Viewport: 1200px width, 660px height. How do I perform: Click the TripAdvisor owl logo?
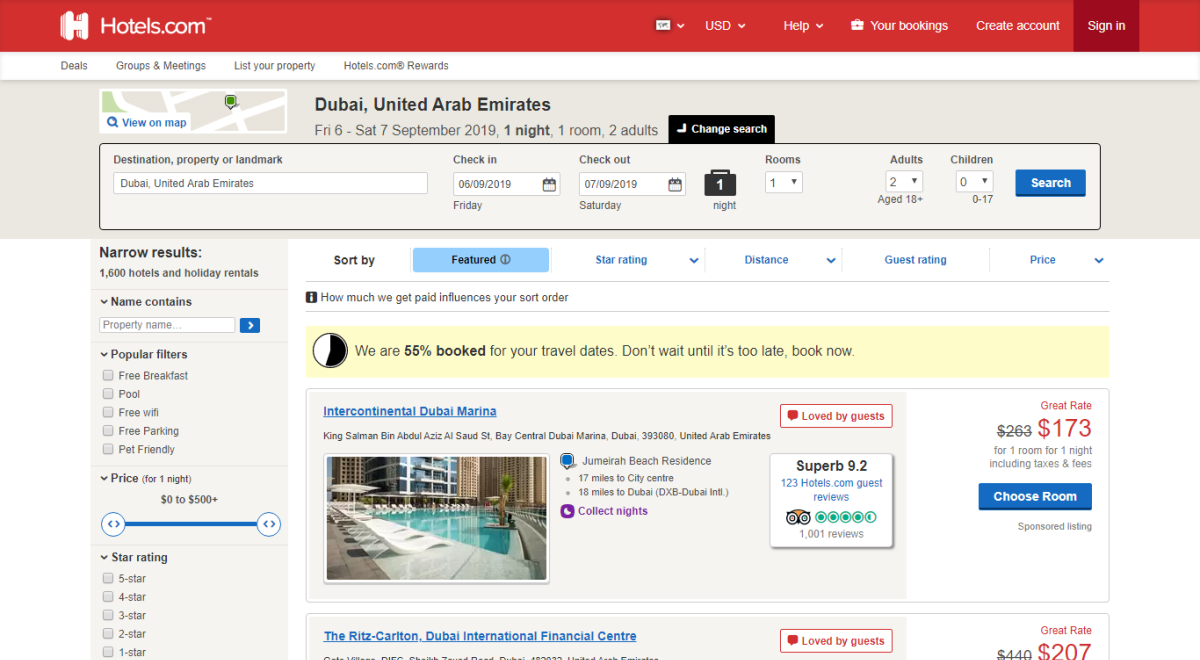798,517
